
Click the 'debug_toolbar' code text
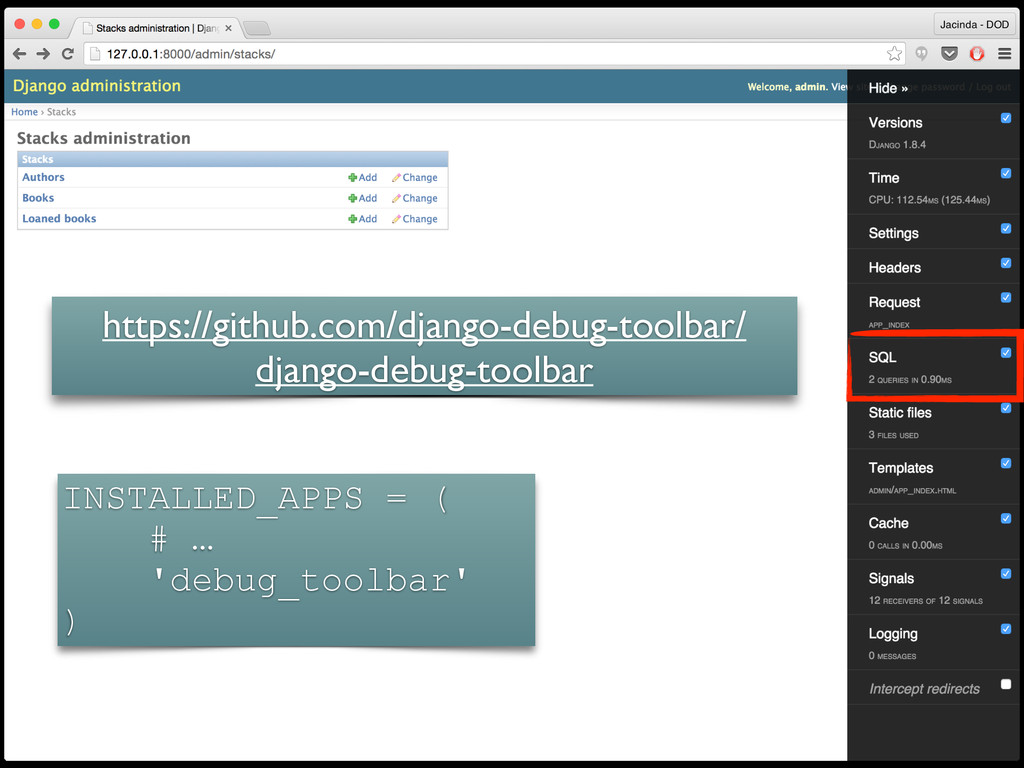pos(310,581)
